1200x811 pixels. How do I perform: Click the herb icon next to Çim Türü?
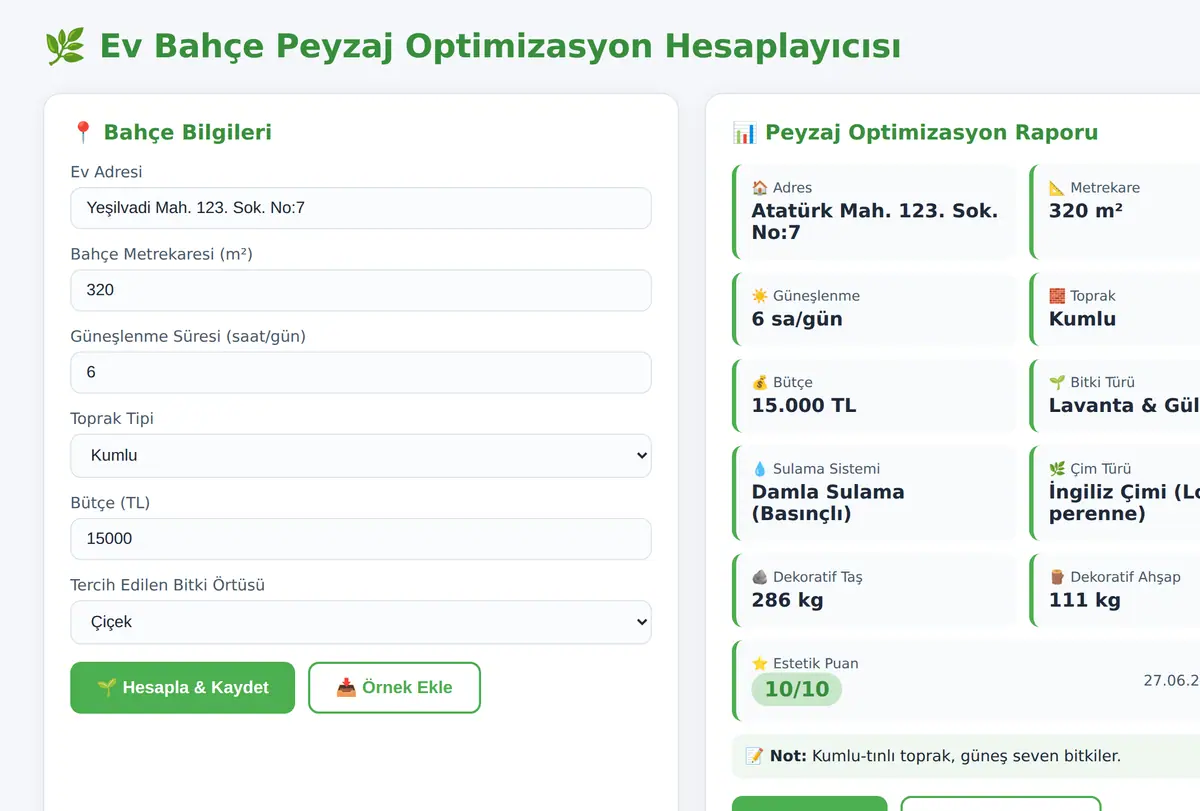pos(1057,468)
